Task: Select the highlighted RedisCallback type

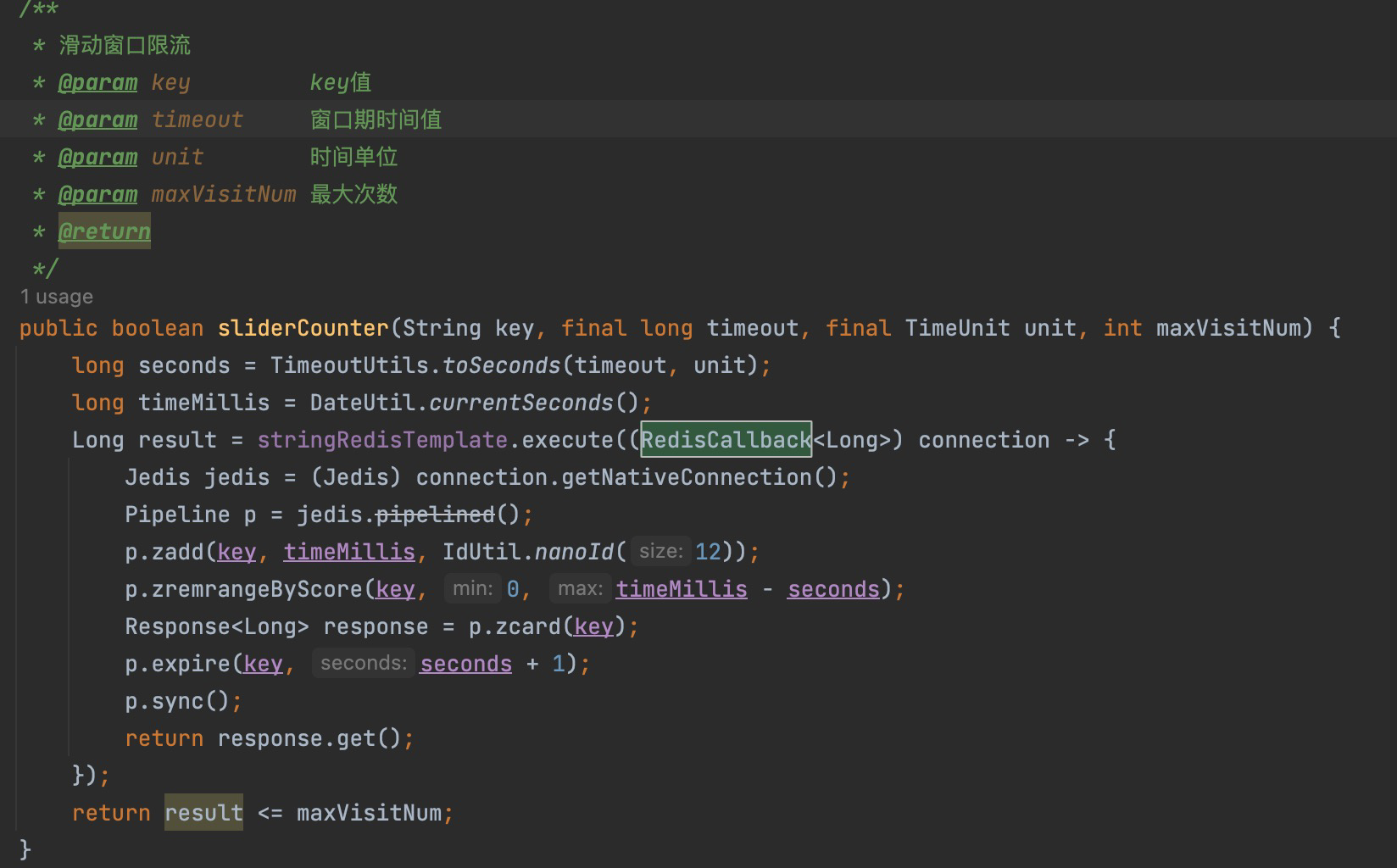Action: (726, 440)
